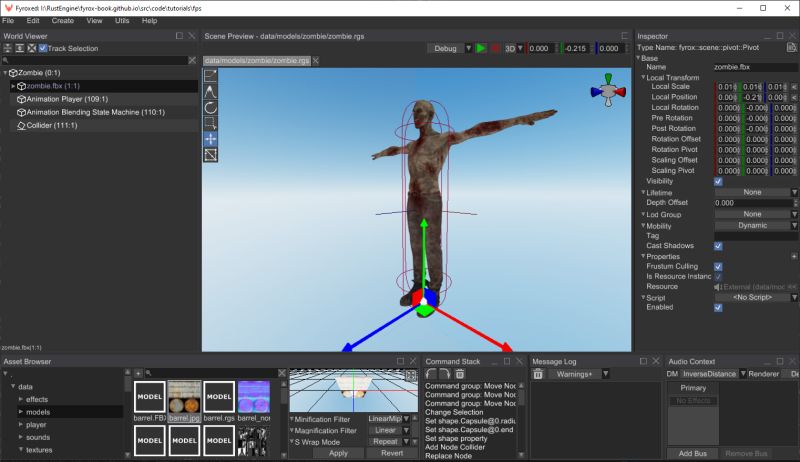Open the Edit menu

click(x=33, y=20)
